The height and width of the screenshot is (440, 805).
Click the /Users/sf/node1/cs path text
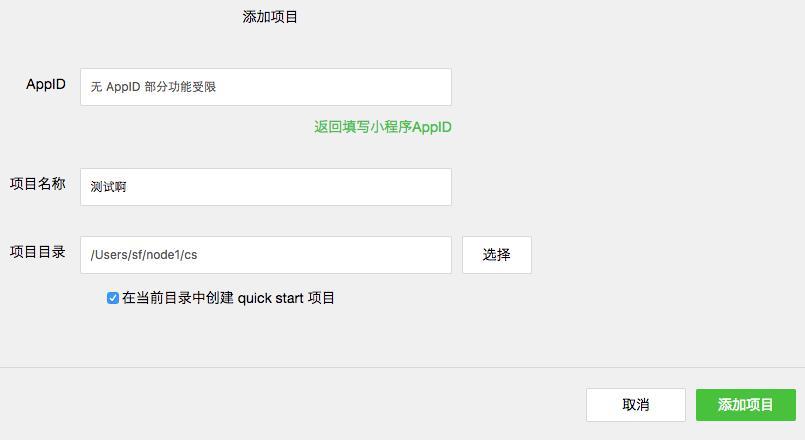[144, 255]
